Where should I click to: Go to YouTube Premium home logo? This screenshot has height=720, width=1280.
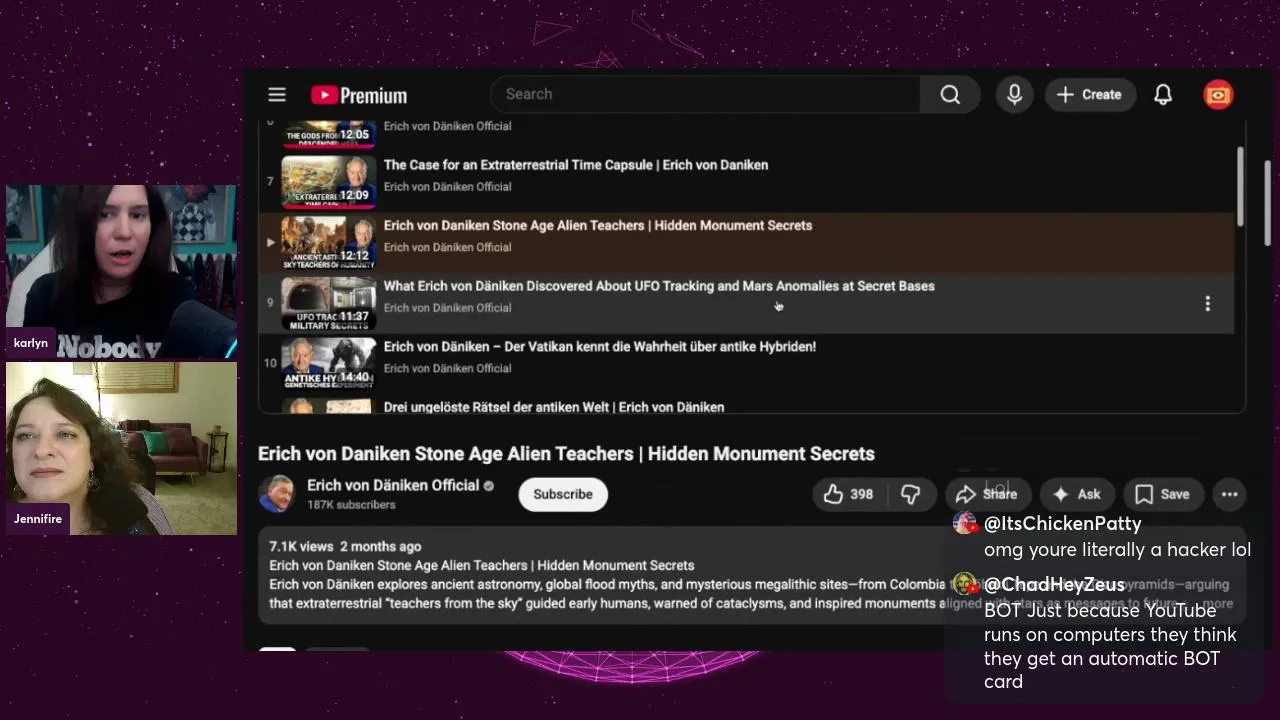[359, 96]
